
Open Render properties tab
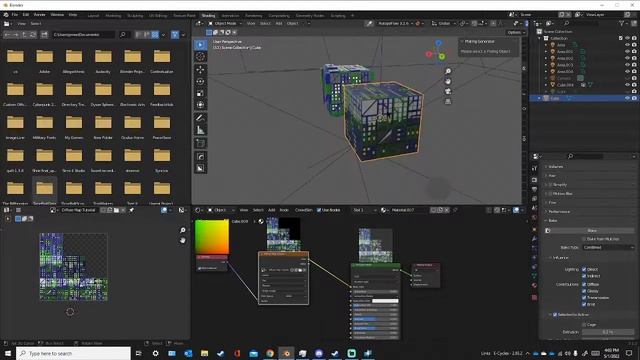tap(534, 180)
